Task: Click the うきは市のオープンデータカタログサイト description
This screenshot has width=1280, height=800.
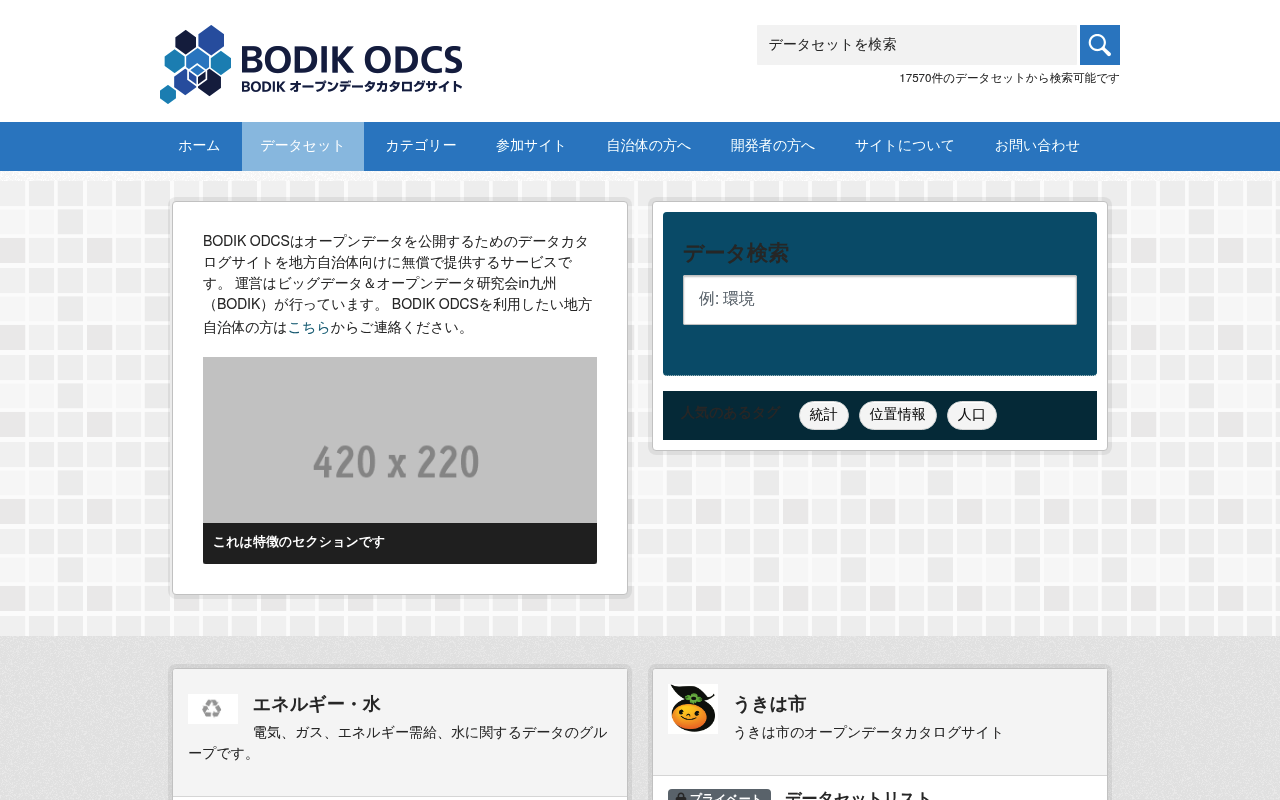Action: [x=868, y=733]
